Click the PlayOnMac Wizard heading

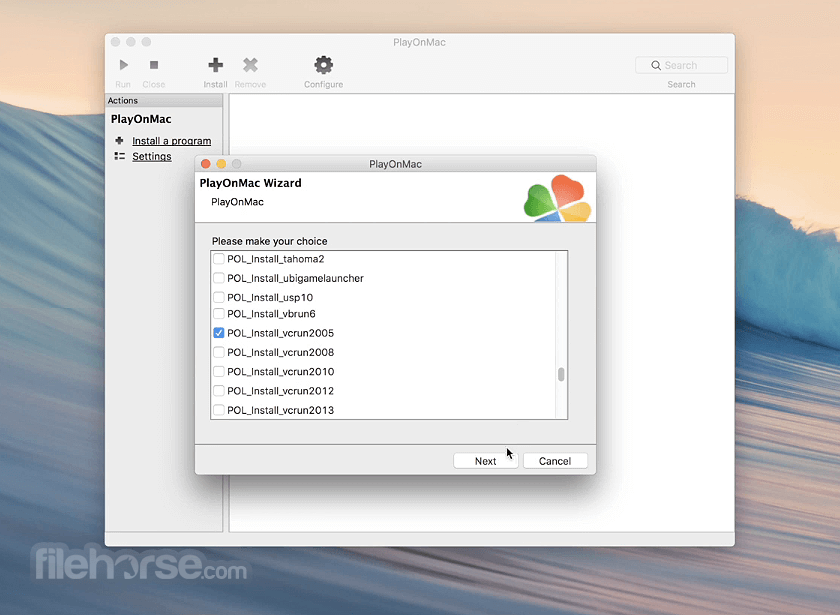tap(250, 183)
